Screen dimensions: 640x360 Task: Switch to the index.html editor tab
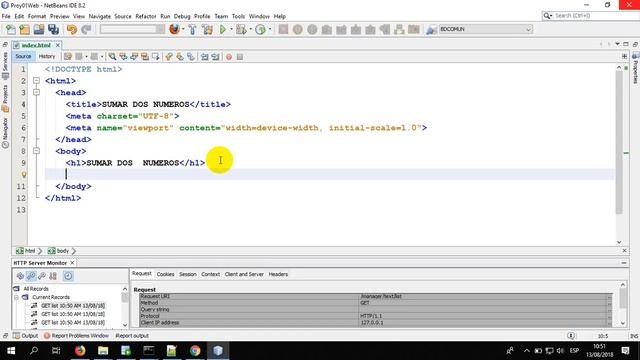tap(36, 45)
